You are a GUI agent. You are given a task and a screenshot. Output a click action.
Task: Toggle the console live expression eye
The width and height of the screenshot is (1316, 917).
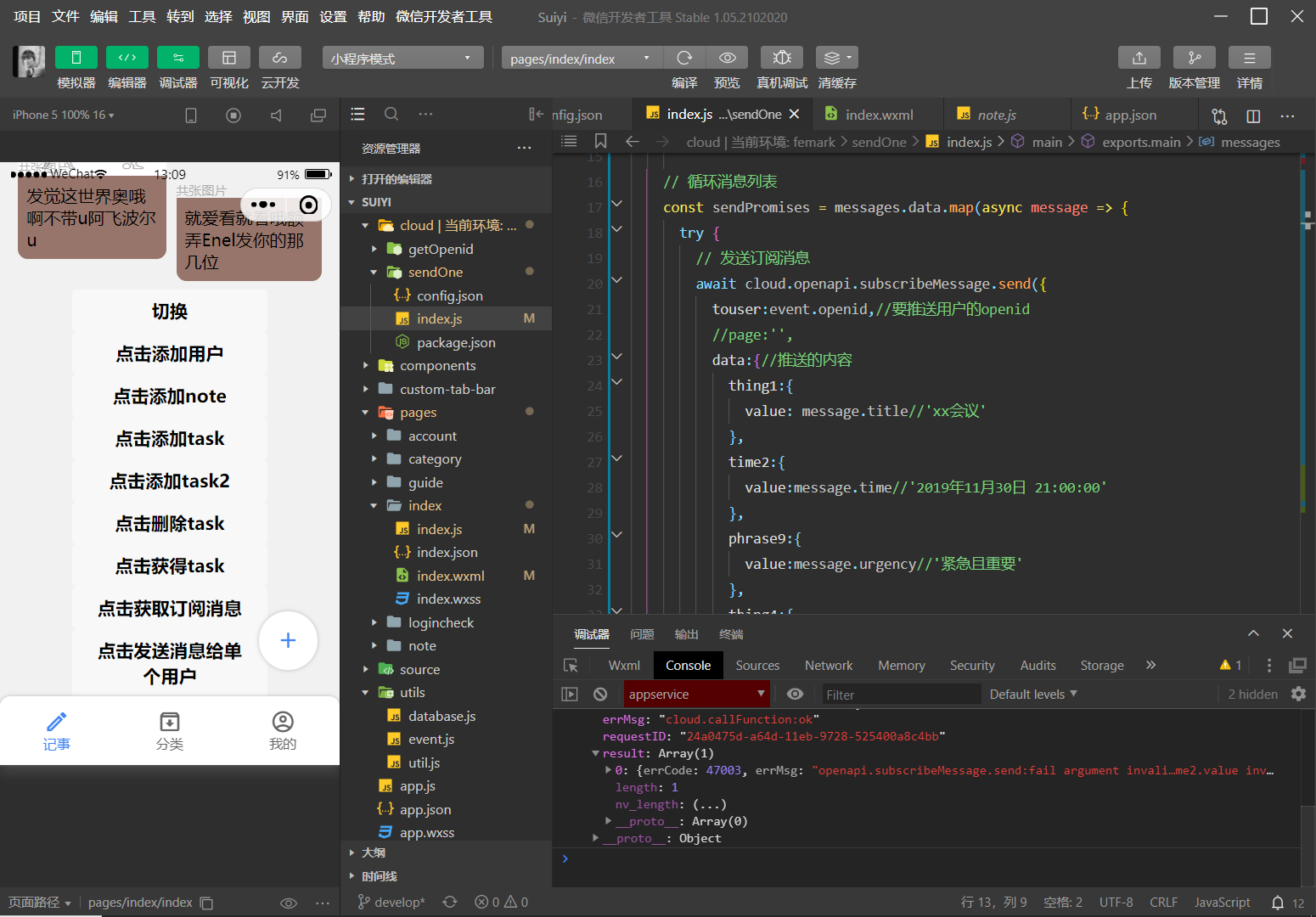point(795,694)
